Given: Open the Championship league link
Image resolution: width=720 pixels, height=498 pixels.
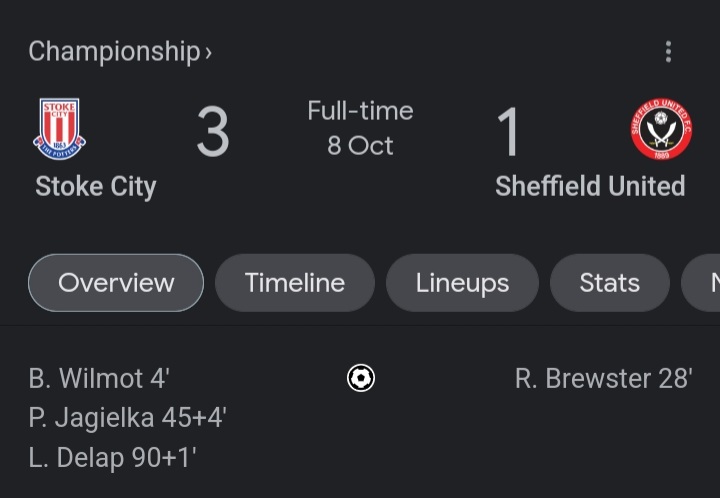Looking at the screenshot, I should coord(114,52).
